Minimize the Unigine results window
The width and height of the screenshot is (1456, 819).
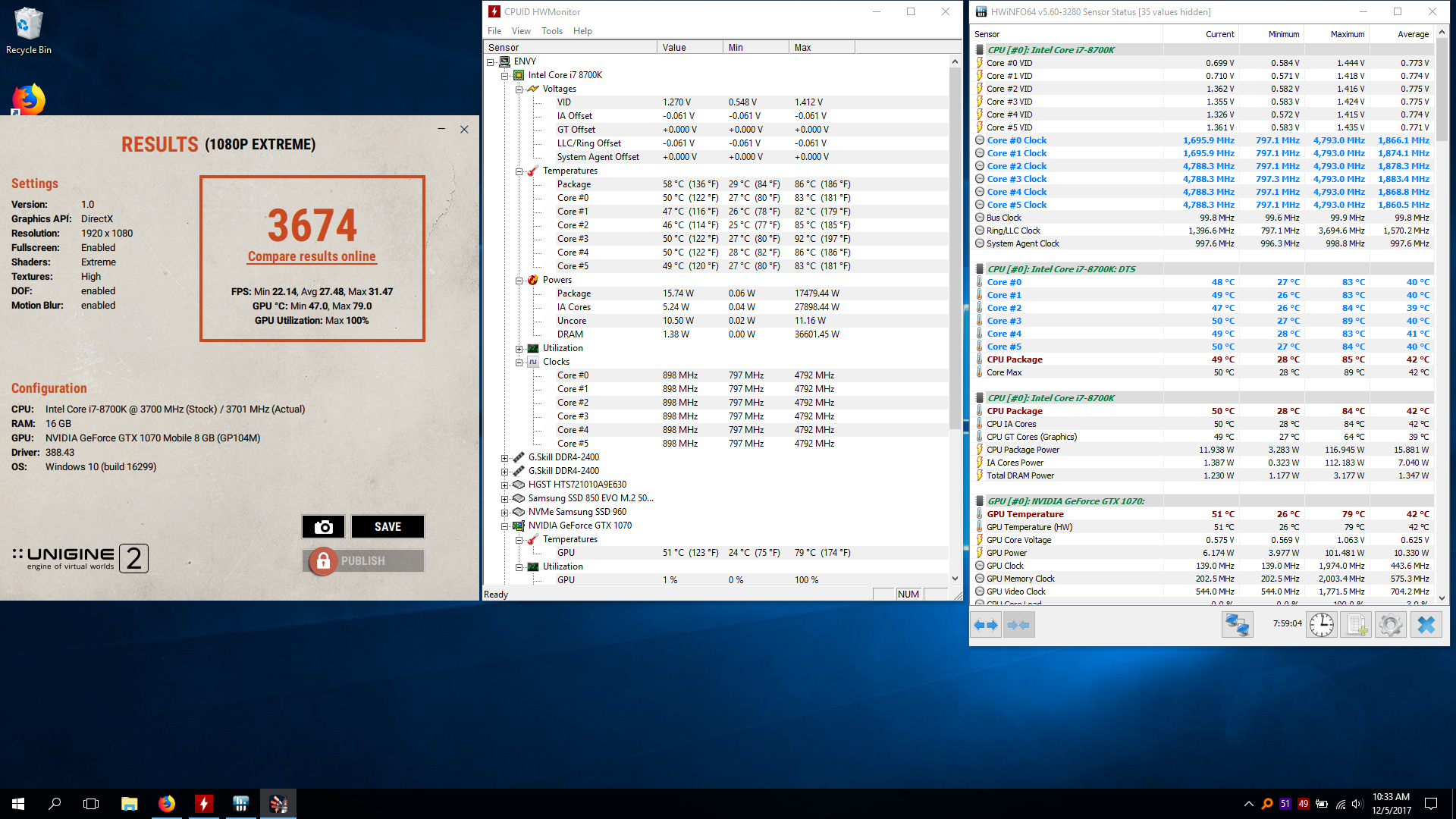point(441,129)
